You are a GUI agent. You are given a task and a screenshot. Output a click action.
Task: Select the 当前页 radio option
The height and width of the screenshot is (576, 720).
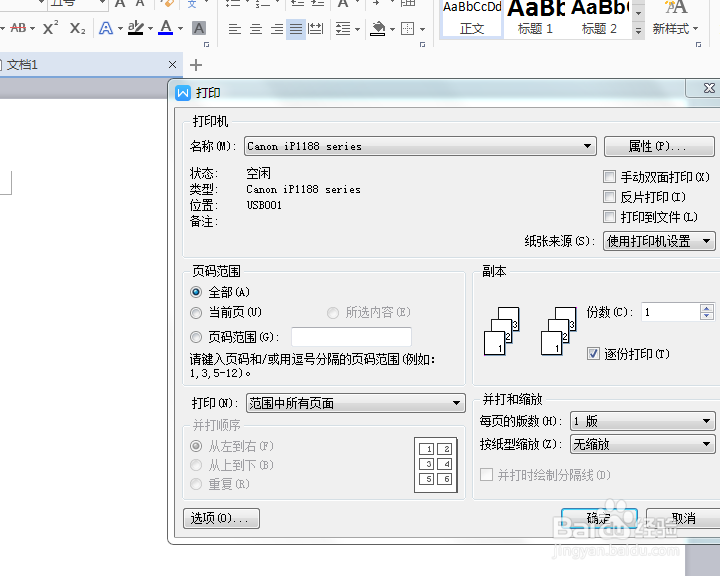[196, 313]
